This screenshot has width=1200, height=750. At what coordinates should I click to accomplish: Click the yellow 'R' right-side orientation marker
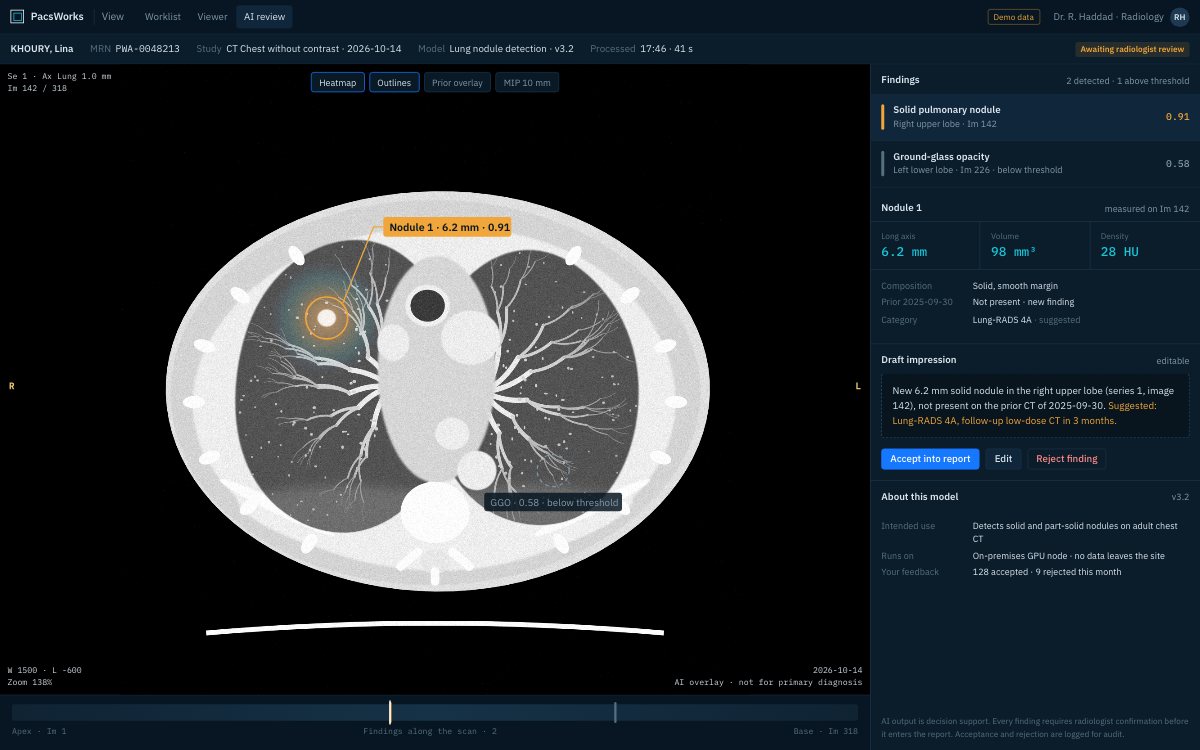11,386
